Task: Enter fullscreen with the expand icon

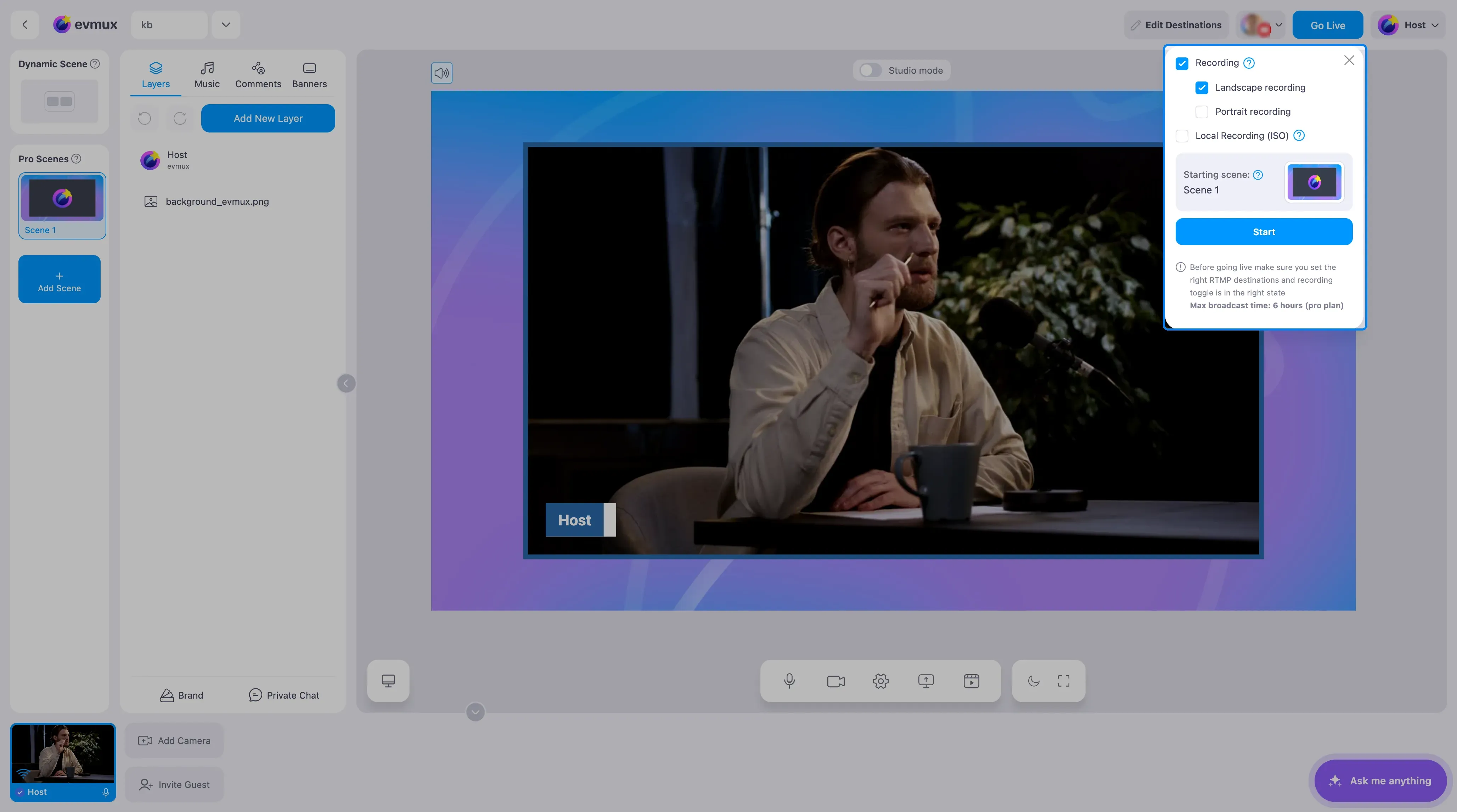Action: pyautogui.click(x=1063, y=681)
